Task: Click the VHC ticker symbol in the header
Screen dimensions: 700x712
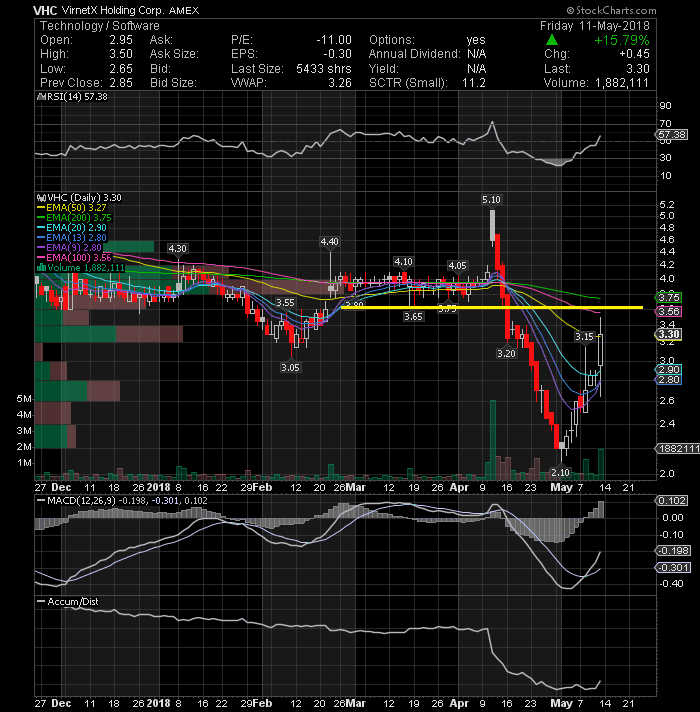Action: pos(45,10)
